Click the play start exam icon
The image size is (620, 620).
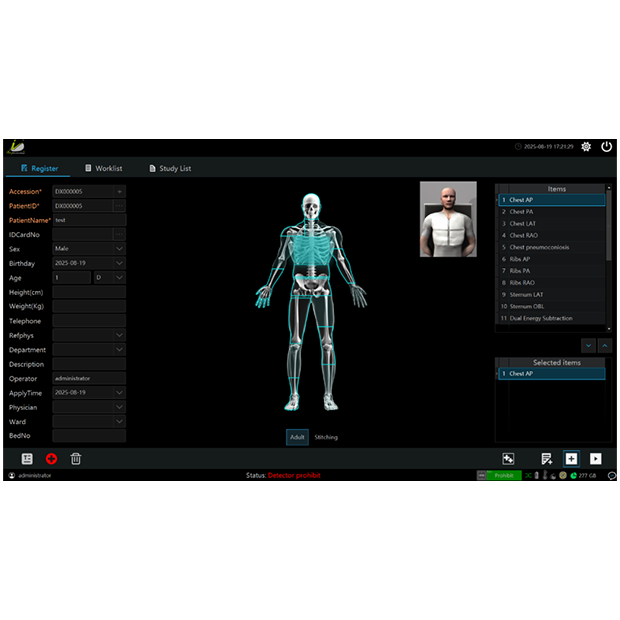(x=595, y=459)
